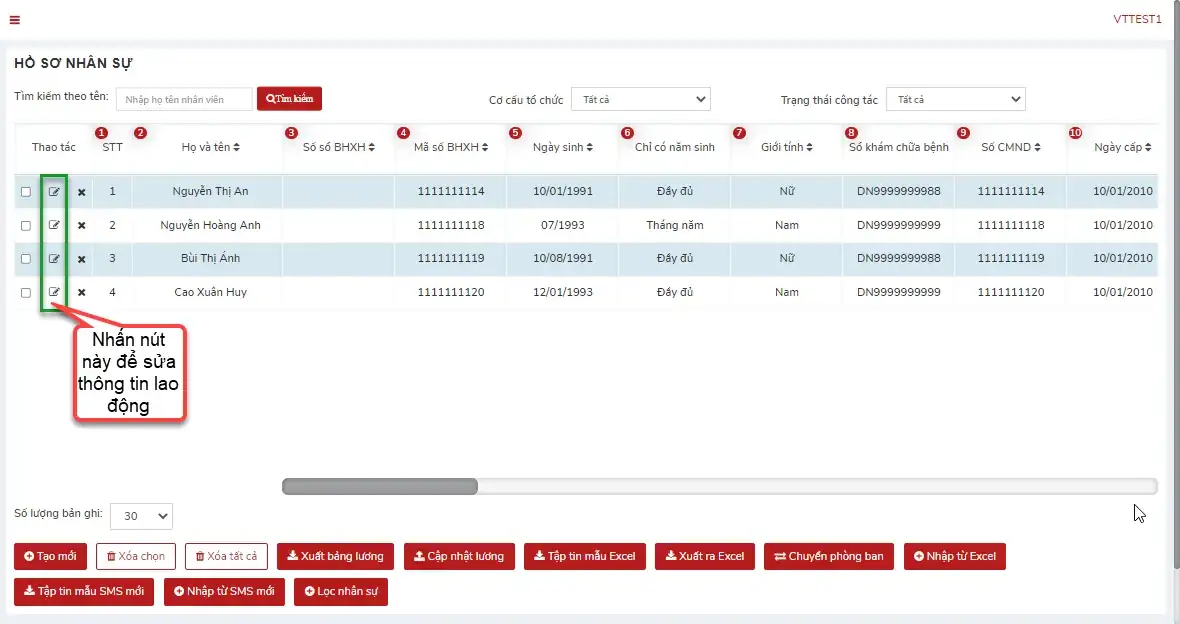1180x624 pixels.
Task: Open the hamburger menu icon
Action: point(14,20)
